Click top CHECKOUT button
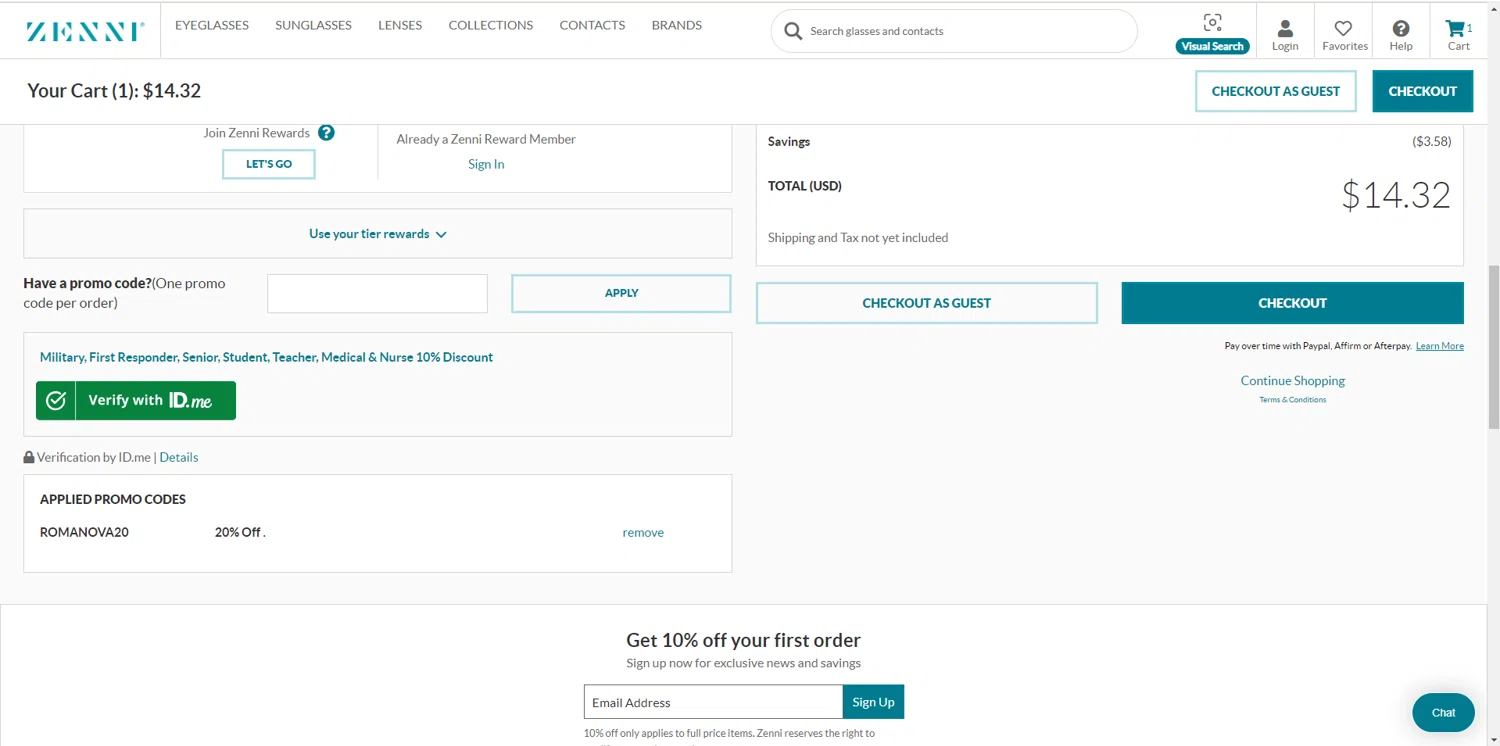The height and width of the screenshot is (746, 1500). 1422,91
